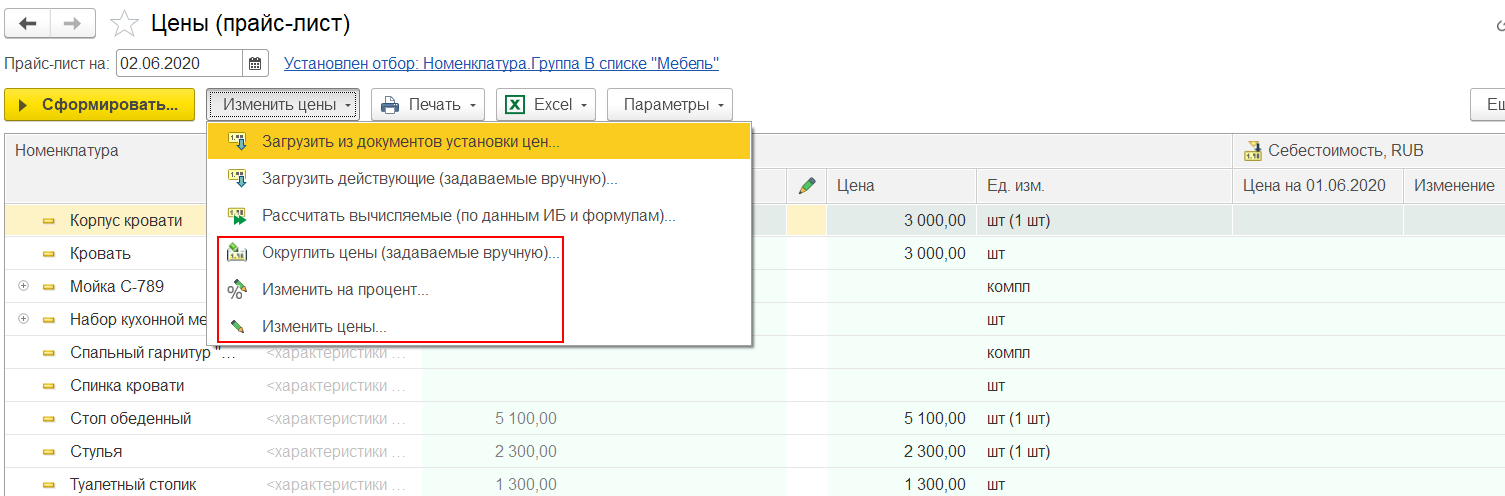This screenshot has width=1505, height=496.
Task: Click the Сформировать button
Action: click(99, 105)
